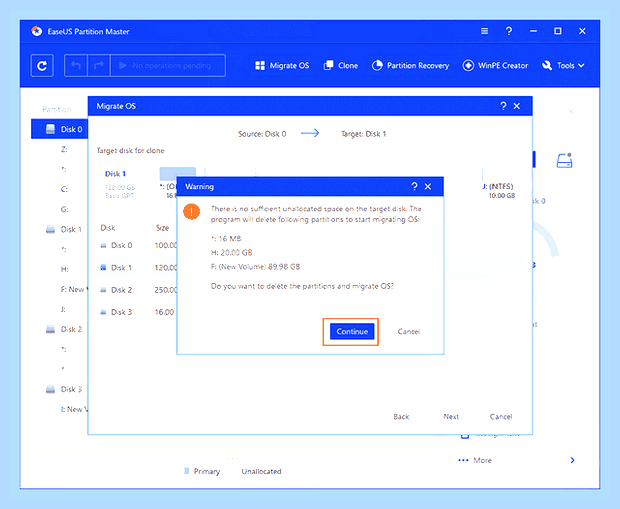
Task: Click the undo arrow in the toolbar
Action: tap(76, 65)
